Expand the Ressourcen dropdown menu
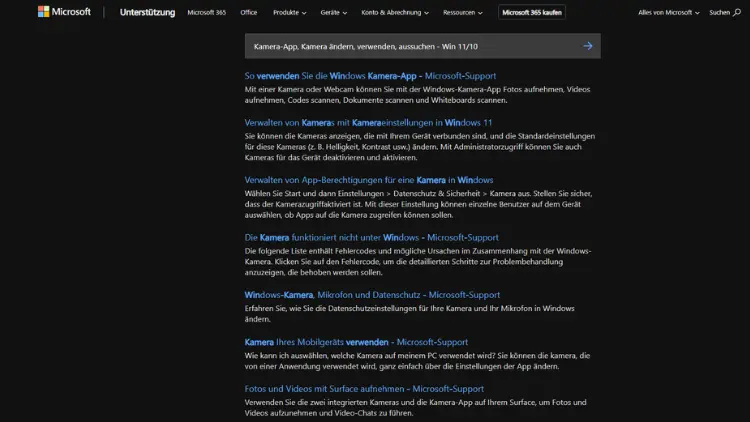Screen dimensions: 750x422 tap(463, 12)
